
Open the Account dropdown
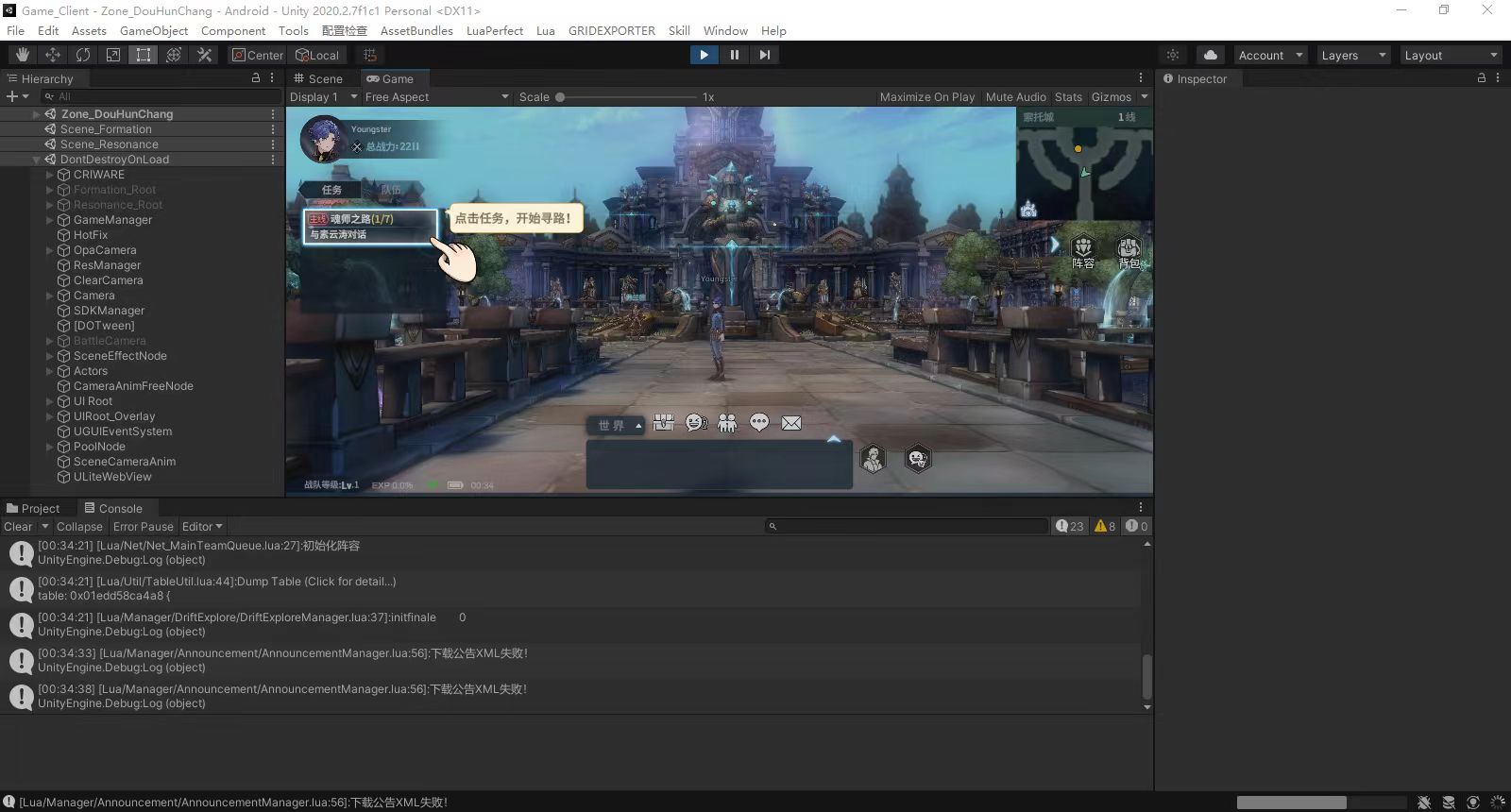(1270, 55)
